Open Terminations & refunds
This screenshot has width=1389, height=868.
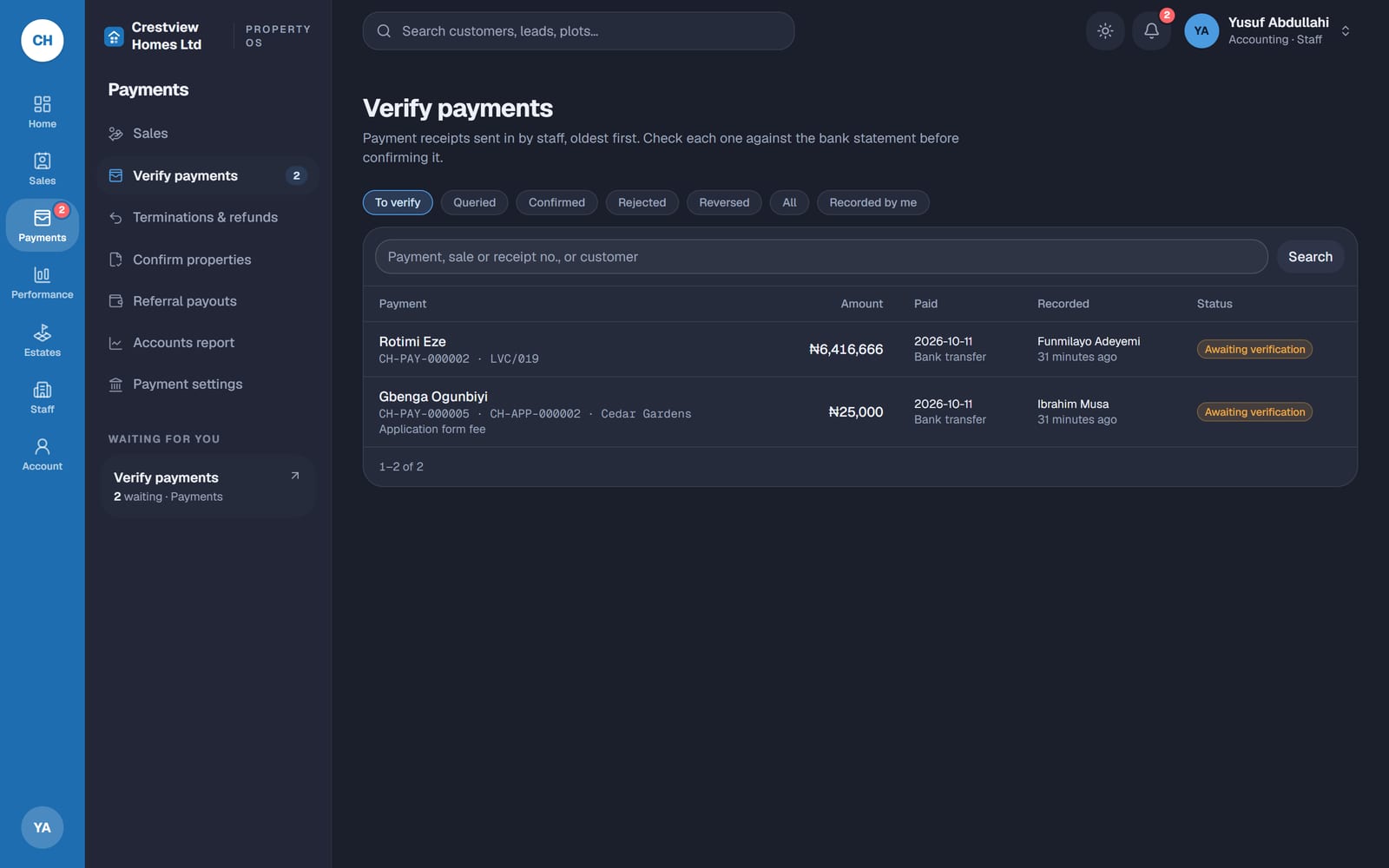(x=207, y=217)
